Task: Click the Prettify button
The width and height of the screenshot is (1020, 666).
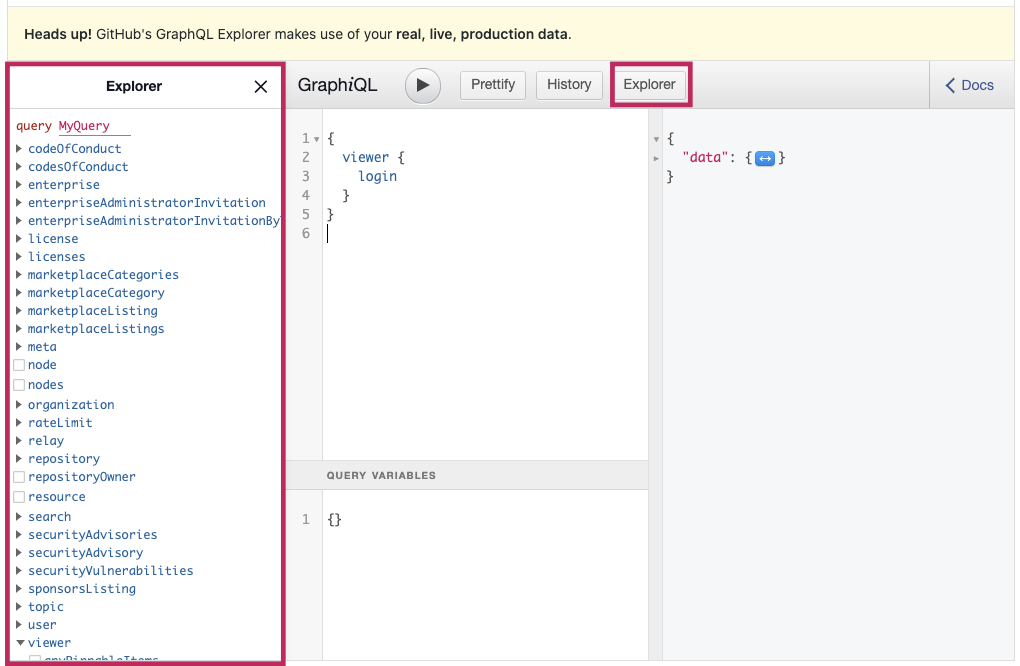Action: (492, 85)
